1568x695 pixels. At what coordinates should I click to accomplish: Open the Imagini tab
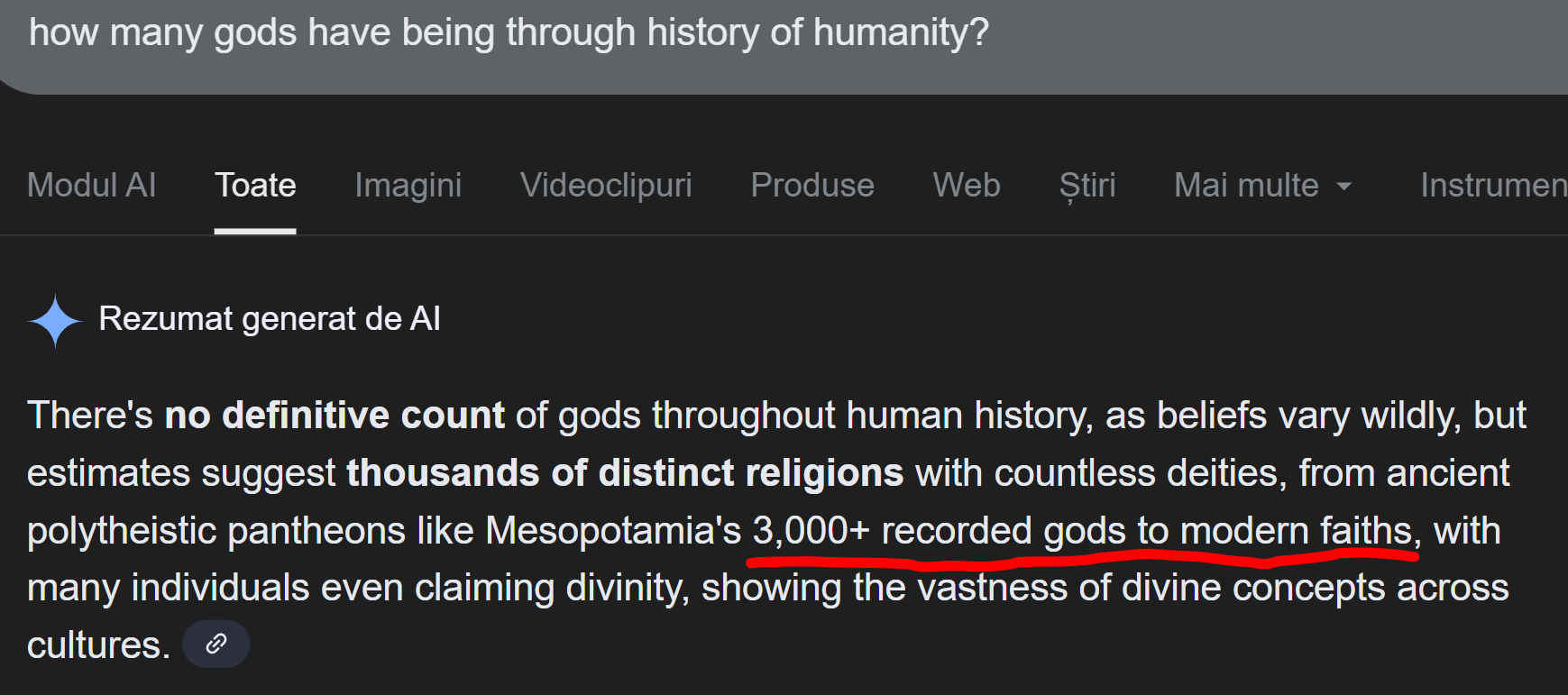coord(408,186)
